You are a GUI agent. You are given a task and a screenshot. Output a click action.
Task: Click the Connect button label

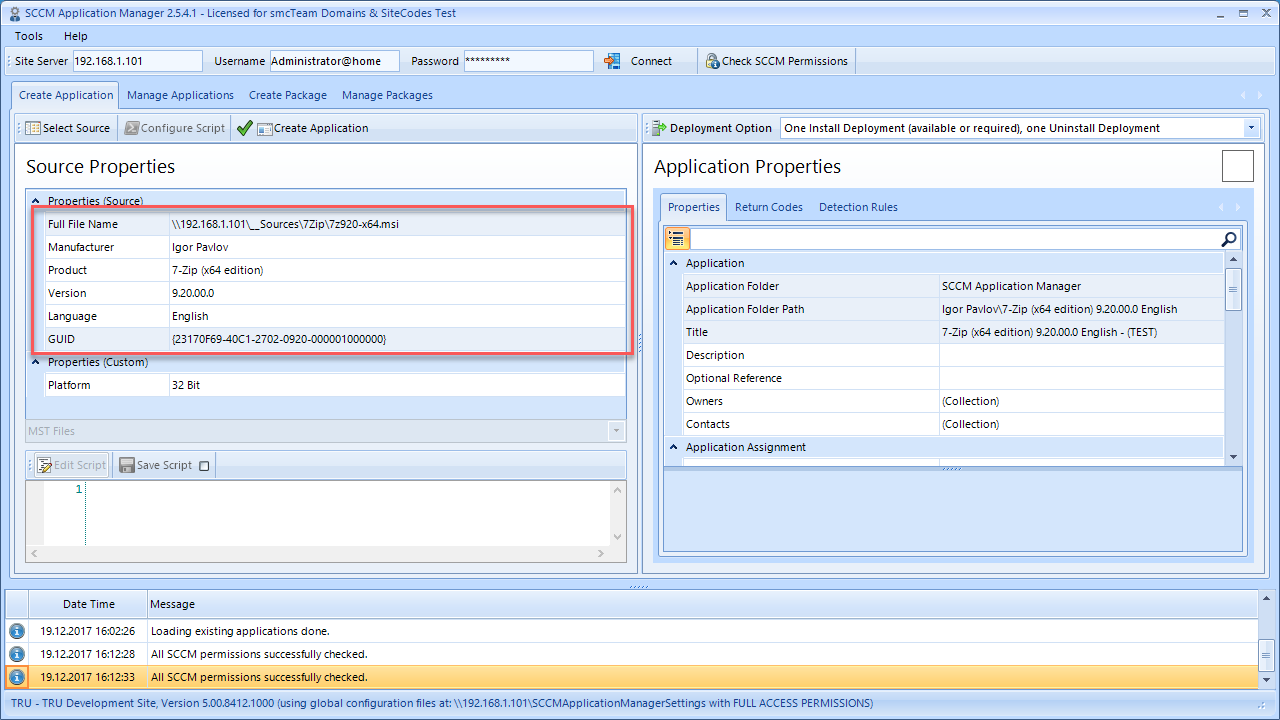coord(651,61)
